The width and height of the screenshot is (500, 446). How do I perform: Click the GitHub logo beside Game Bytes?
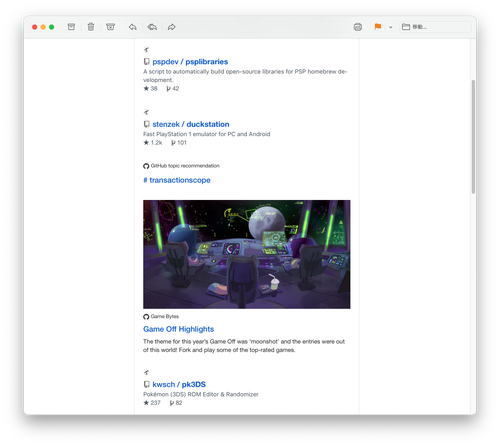[x=146, y=317]
